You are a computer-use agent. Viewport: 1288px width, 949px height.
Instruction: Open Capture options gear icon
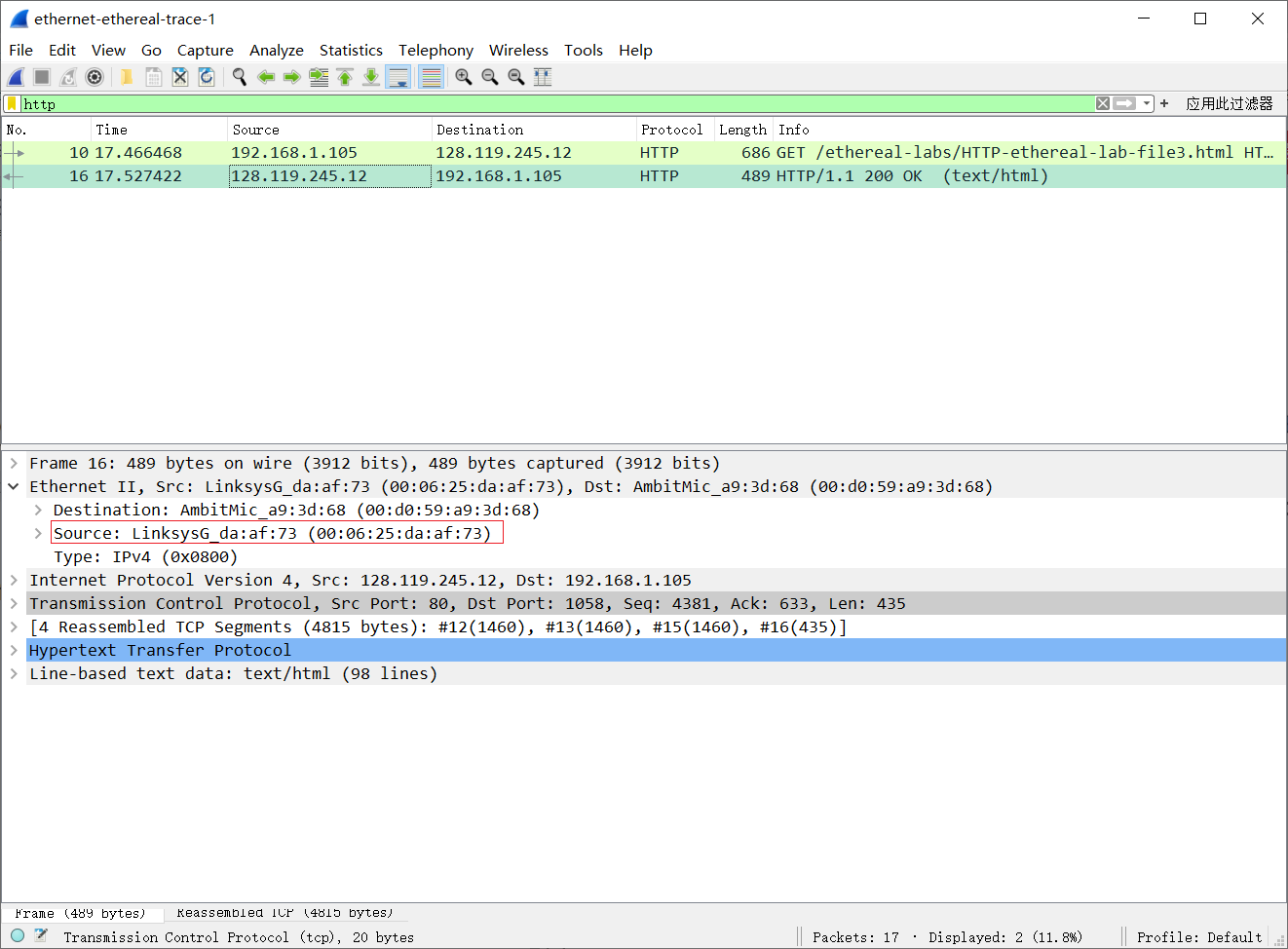tap(95, 77)
